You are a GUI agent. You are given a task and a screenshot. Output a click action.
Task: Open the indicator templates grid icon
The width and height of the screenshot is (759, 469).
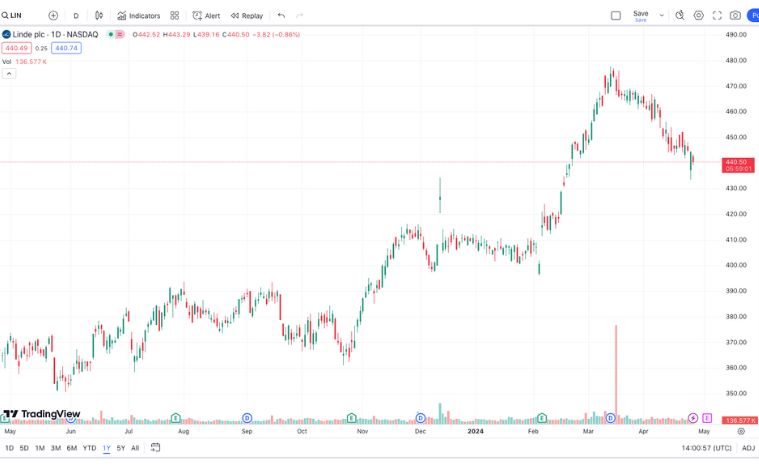[175, 16]
